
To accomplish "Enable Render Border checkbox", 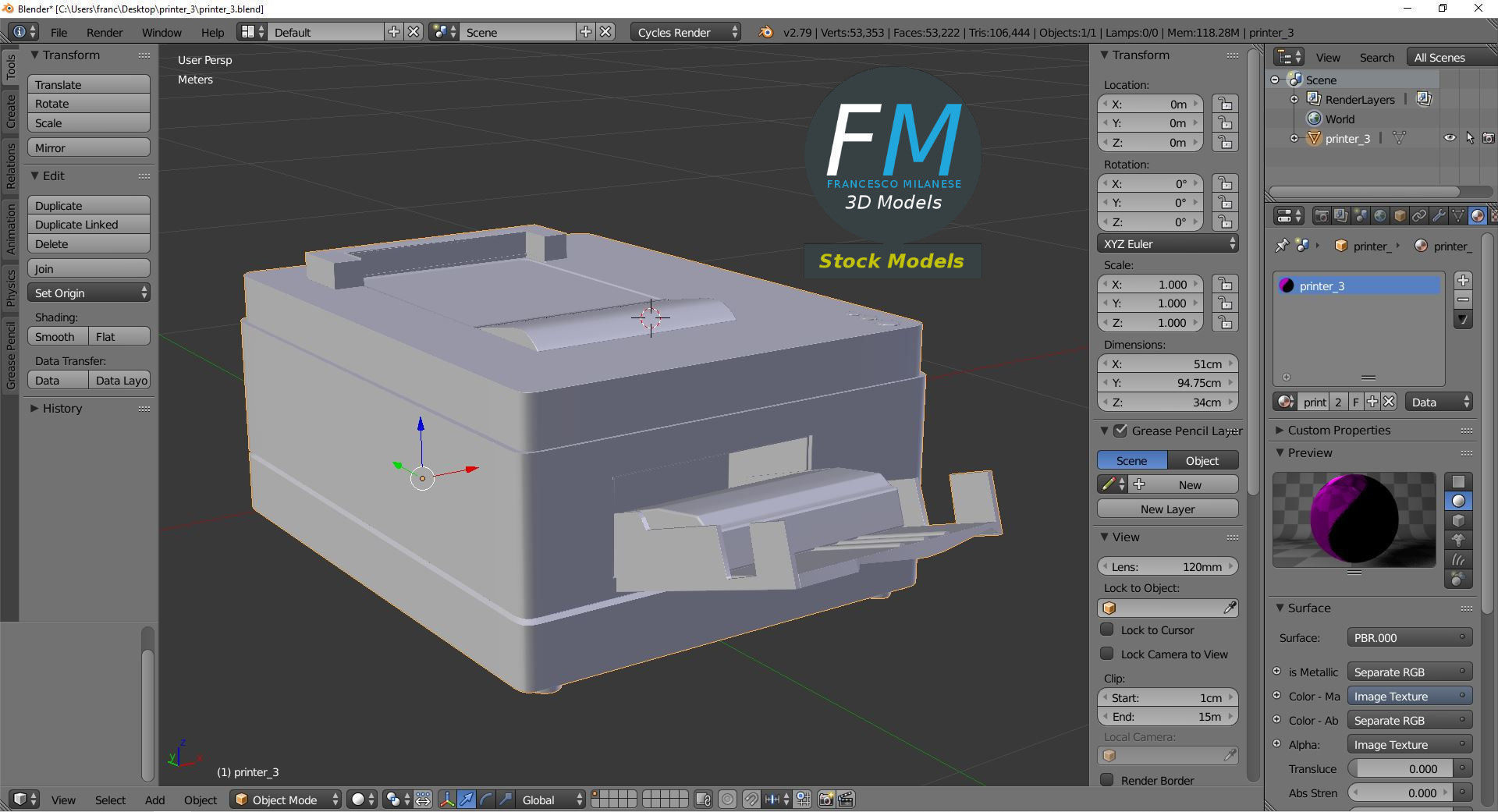I will [x=1106, y=780].
